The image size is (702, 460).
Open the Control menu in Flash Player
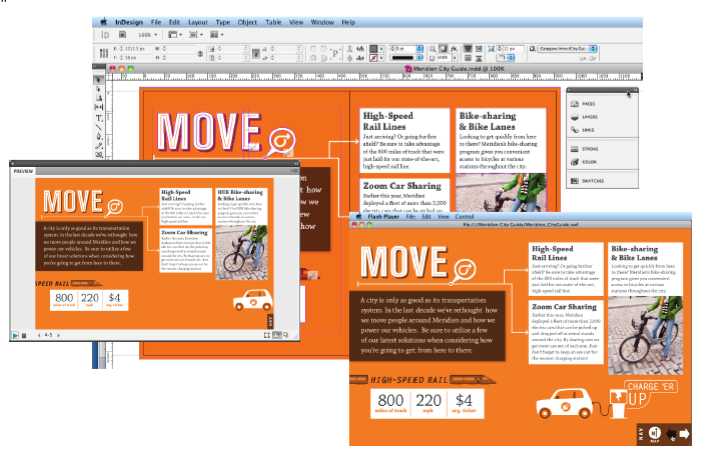464,216
